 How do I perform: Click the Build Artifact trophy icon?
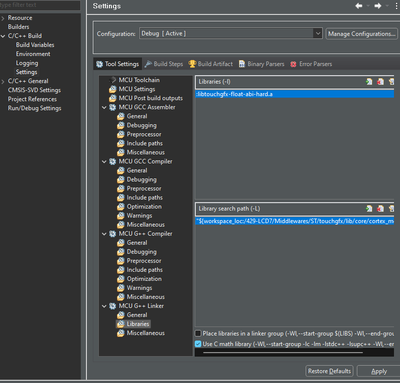(192, 64)
